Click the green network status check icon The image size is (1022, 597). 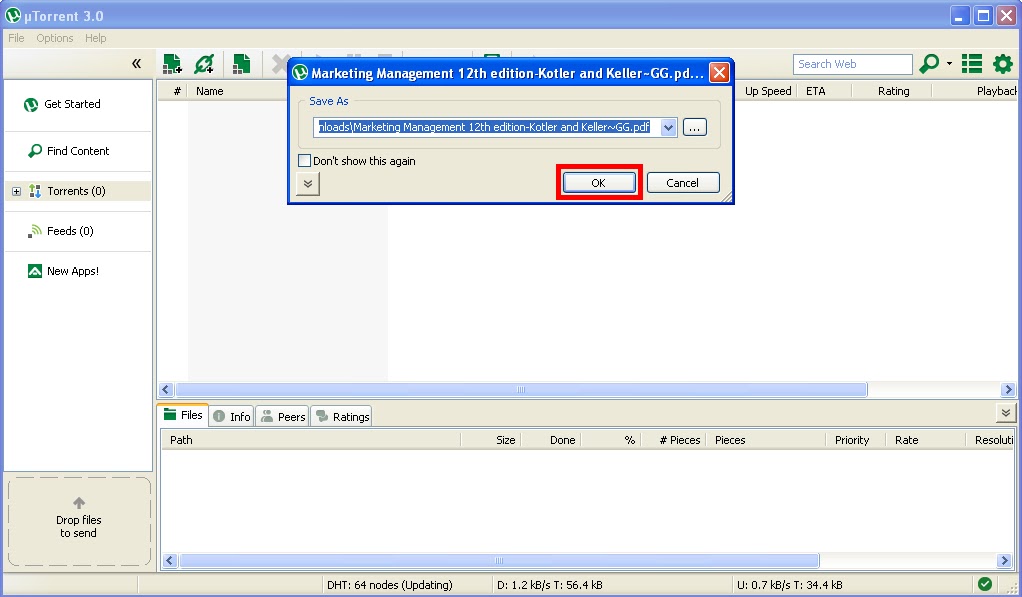pyautogui.click(x=985, y=584)
